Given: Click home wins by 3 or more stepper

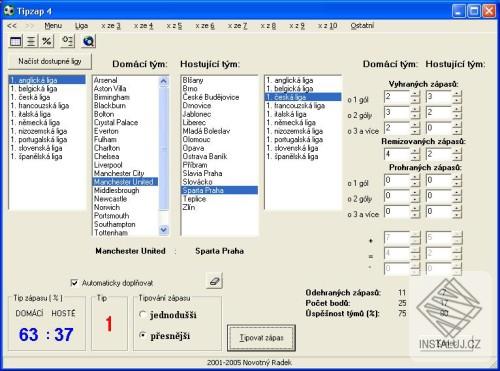Looking at the screenshot, I should click(x=415, y=128).
